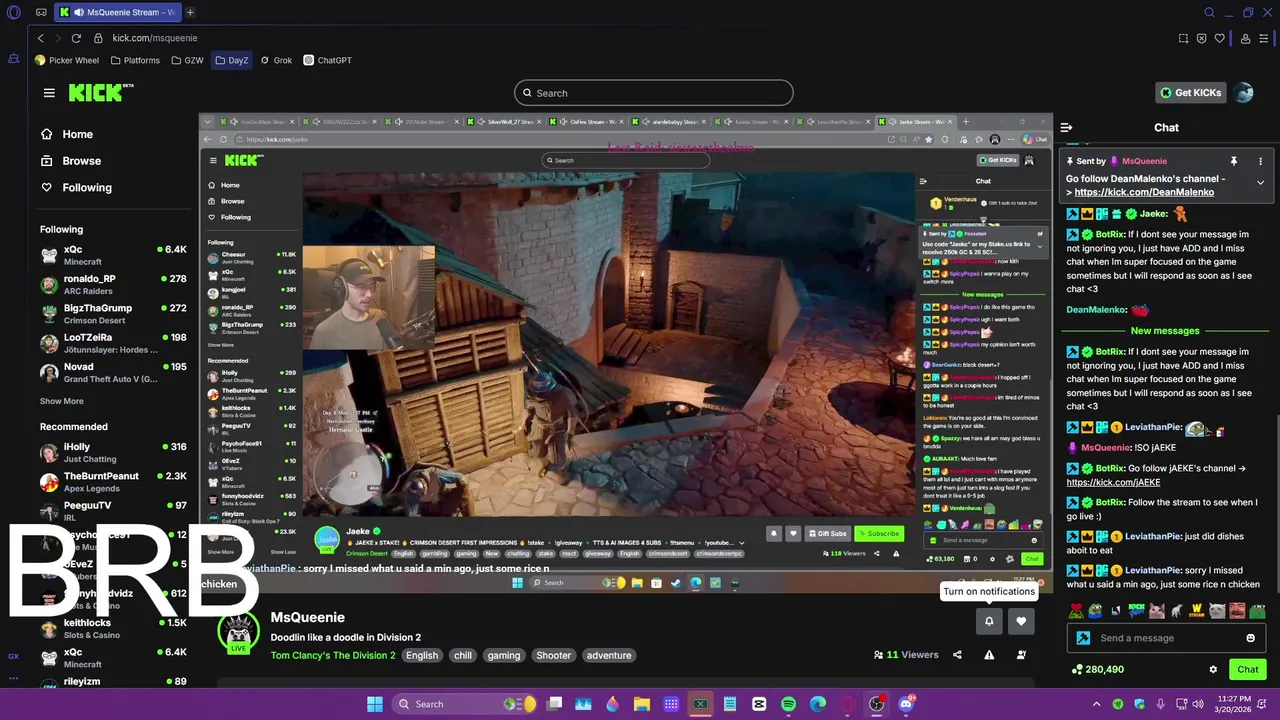Reload the browser page
Image resolution: width=1280 pixels, height=720 pixels.
pyautogui.click(x=76, y=38)
